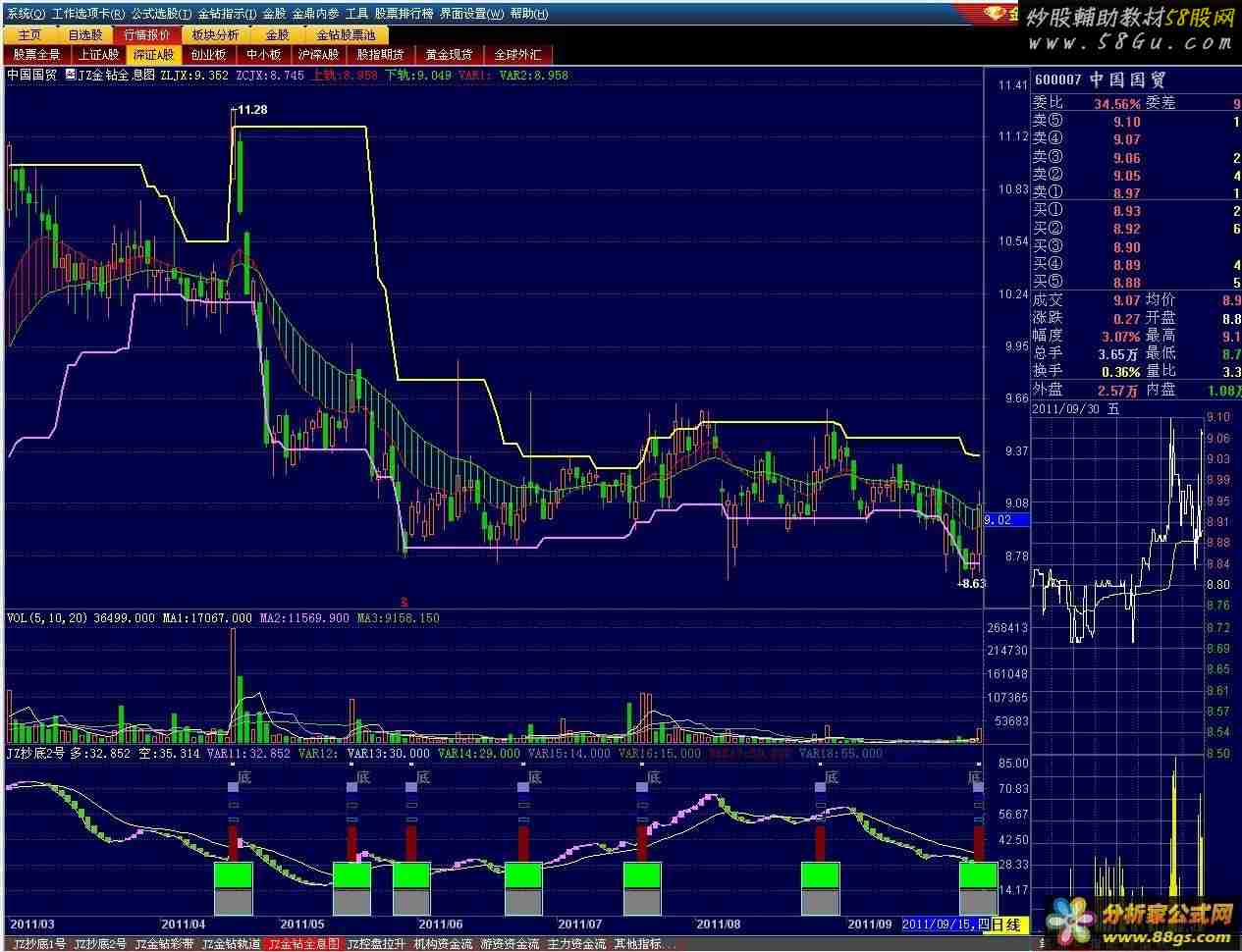Select the 股指期货 sub-tab
This screenshot has width=1242, height=952.
click(x=381, y=55)
